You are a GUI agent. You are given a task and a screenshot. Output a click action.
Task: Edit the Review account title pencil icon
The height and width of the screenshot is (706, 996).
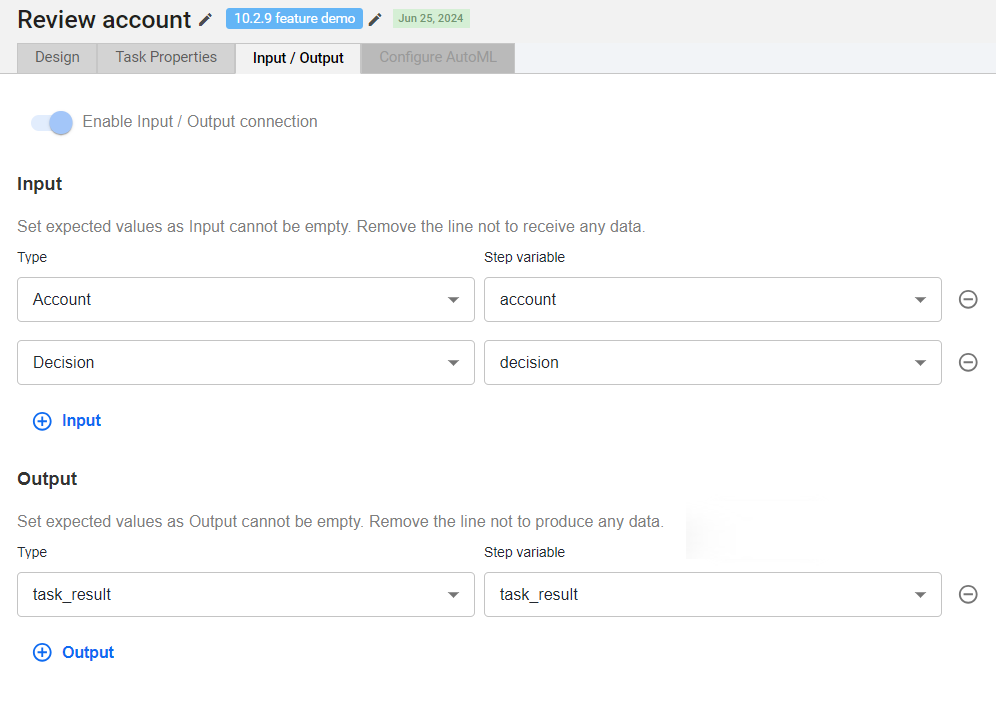[x=205, y=20]
